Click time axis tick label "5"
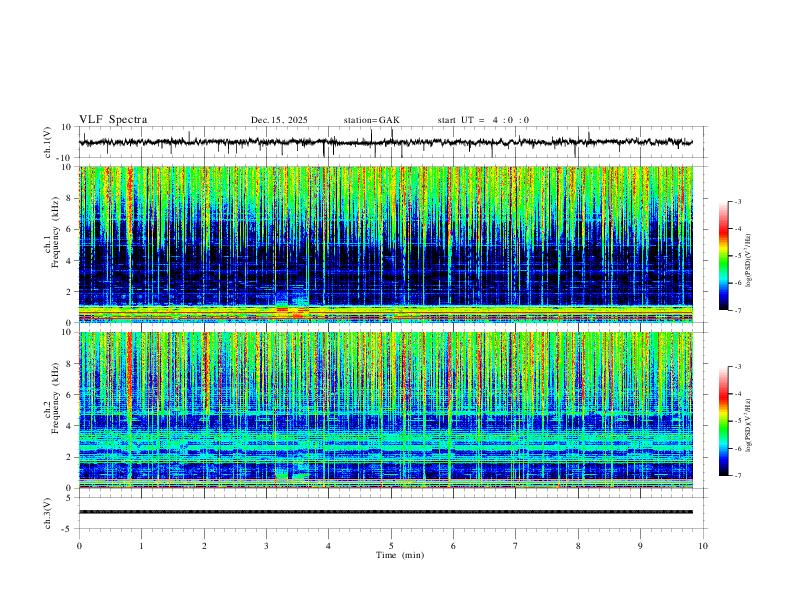The image size is (792, 612). pos(391,546)
